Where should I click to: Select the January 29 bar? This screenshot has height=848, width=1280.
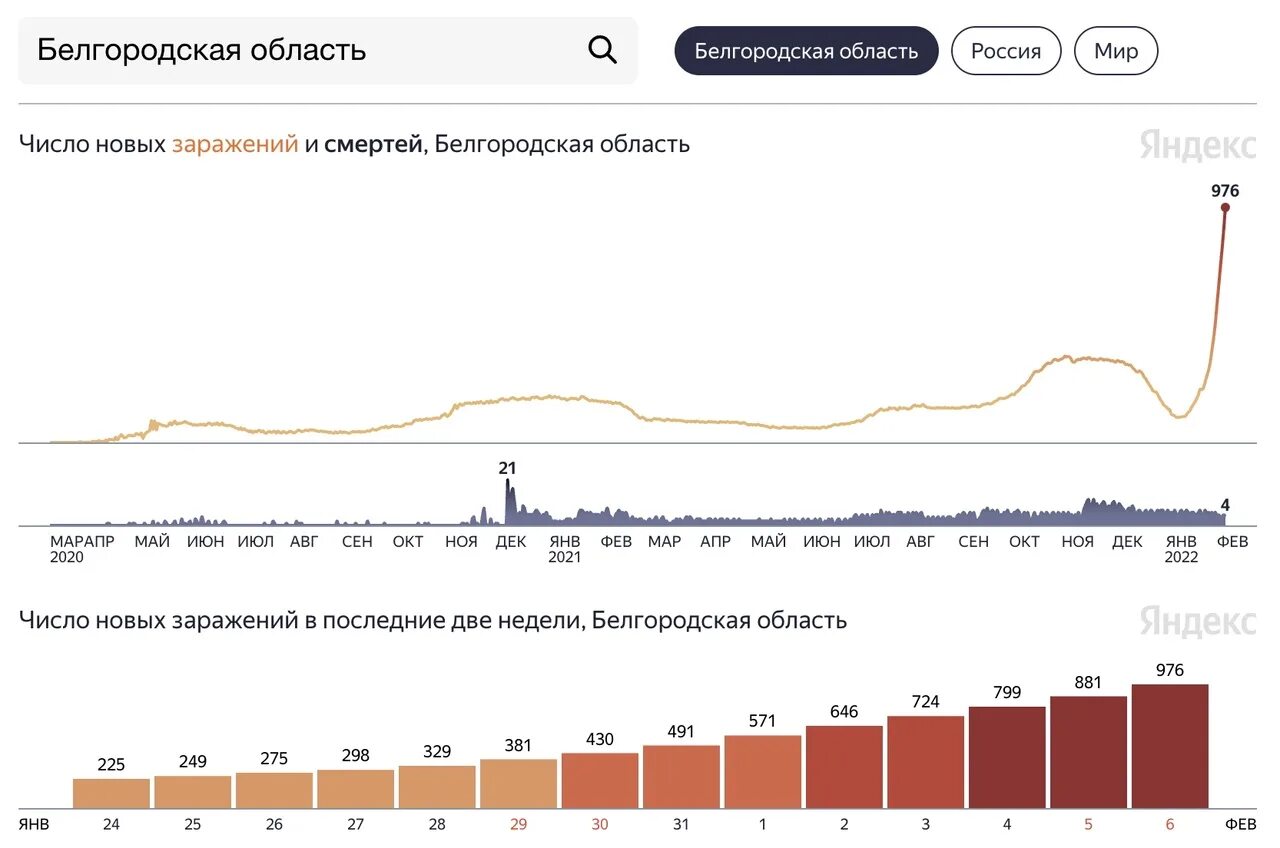click(518, 784)
